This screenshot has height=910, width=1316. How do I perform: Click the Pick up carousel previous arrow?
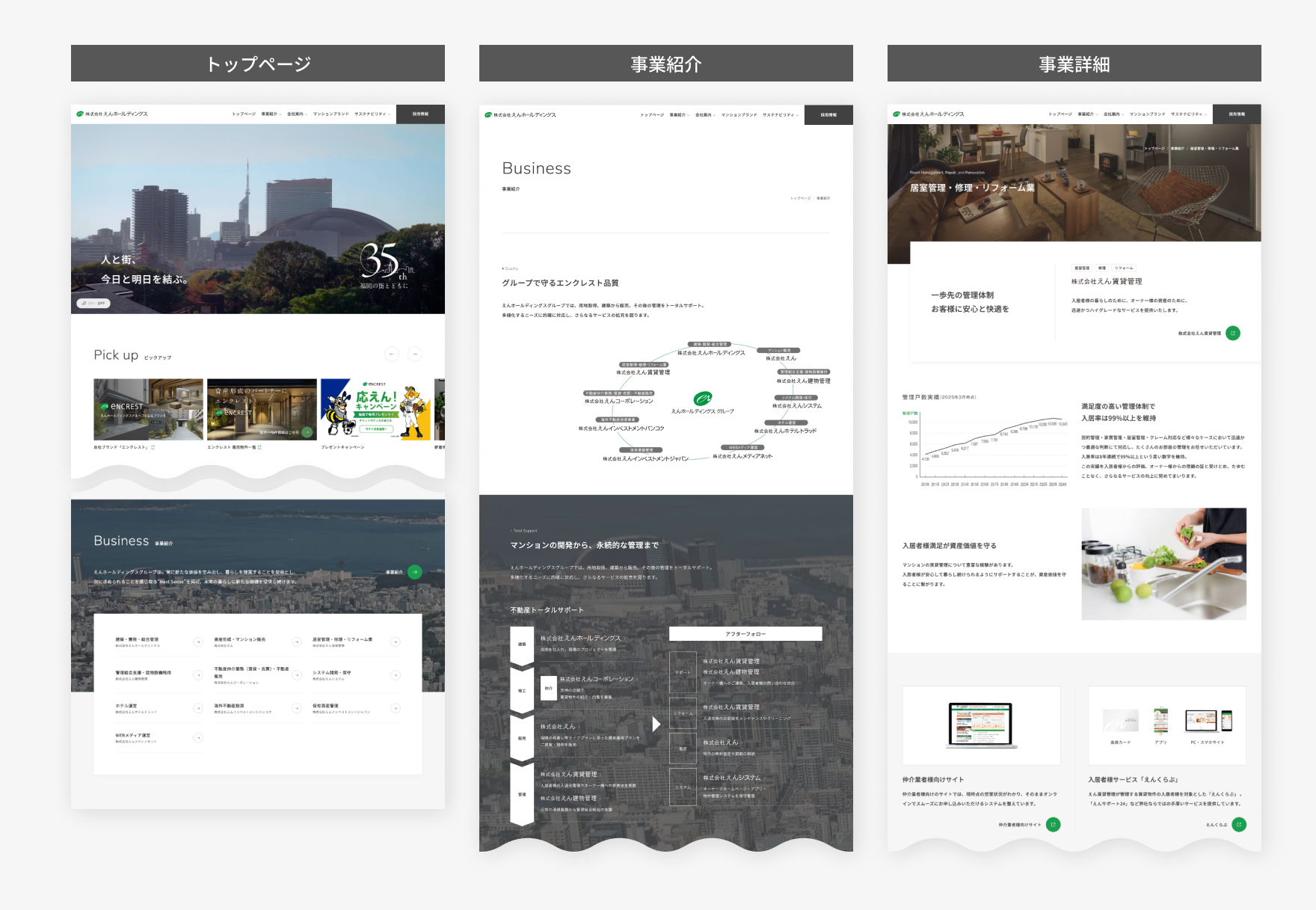pos(392,354)
